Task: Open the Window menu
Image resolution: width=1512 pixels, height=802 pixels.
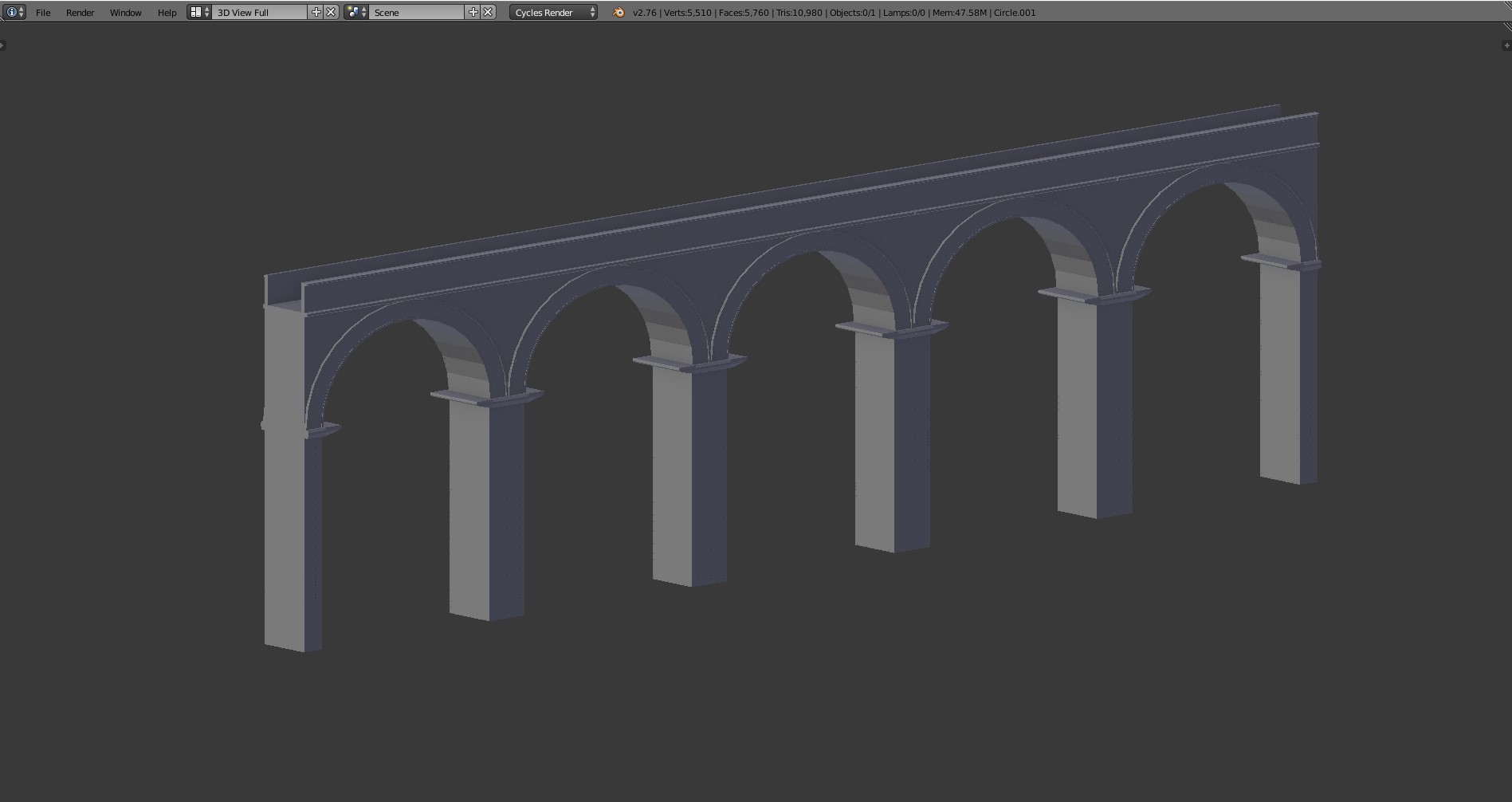Action: click(x=124, y=12)
